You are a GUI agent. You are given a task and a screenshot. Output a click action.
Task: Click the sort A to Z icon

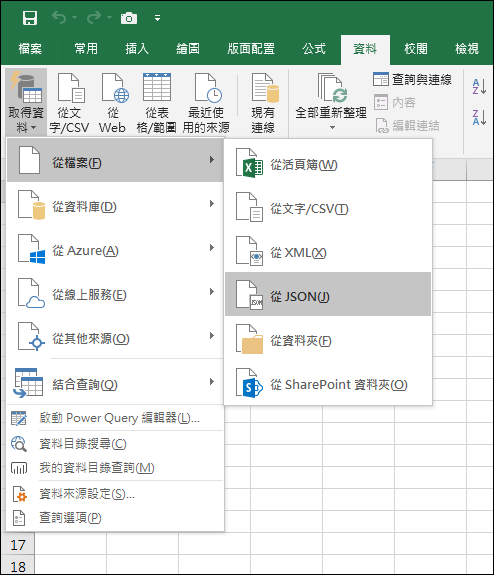[x=479, y=87]
